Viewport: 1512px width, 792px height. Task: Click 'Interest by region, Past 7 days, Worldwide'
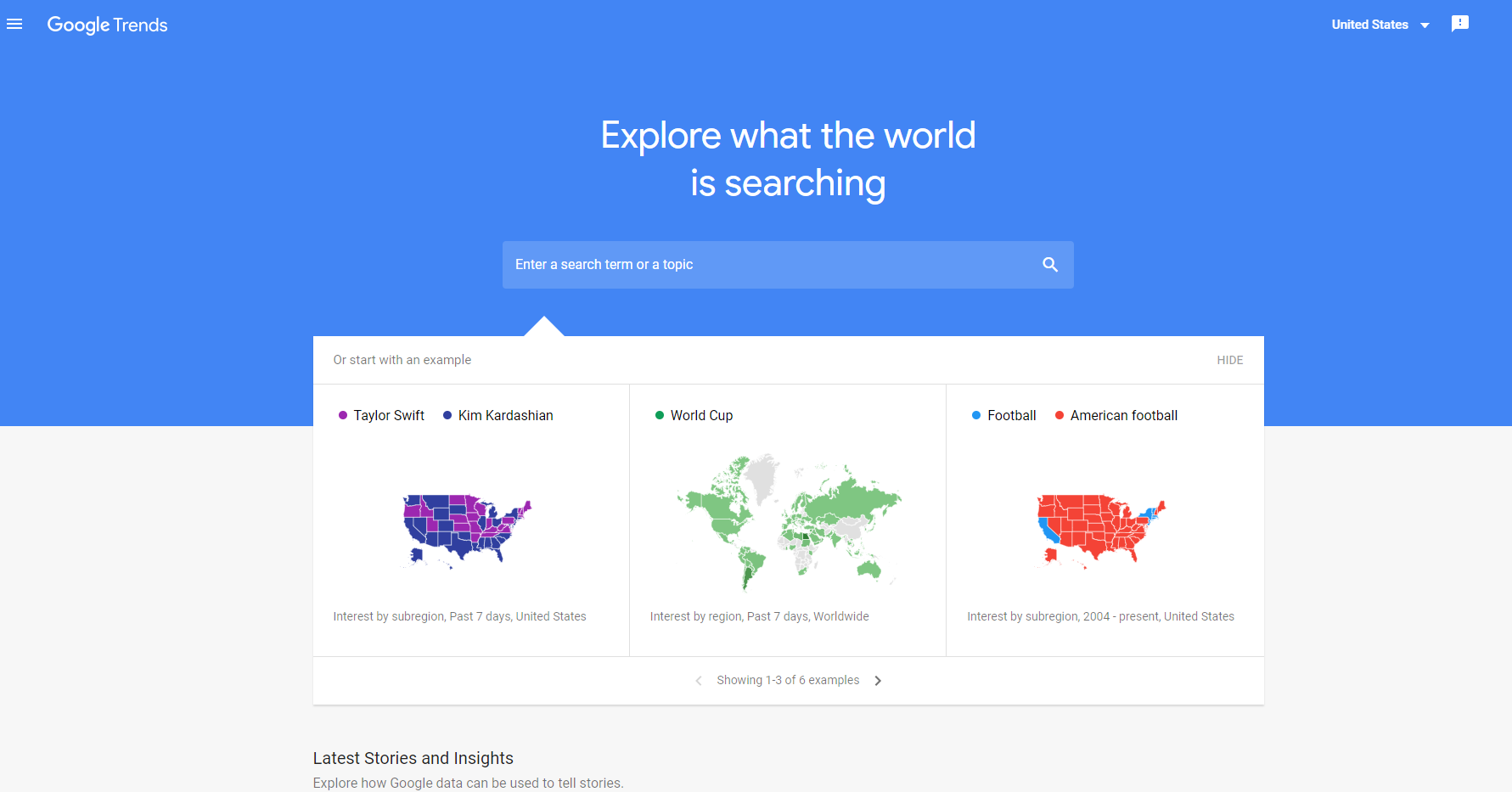[x=760, y=616]
